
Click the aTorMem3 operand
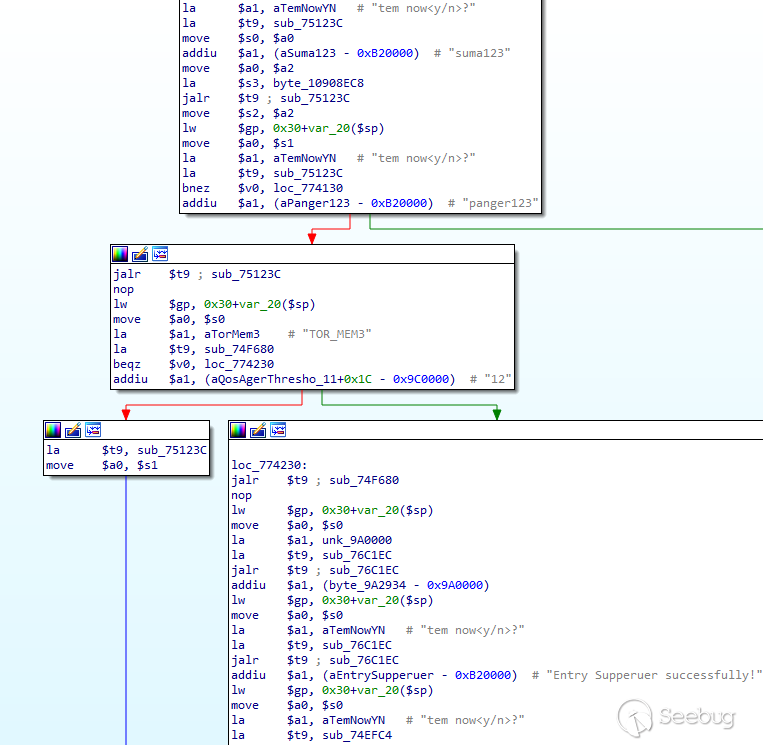(x=232, y=334)
